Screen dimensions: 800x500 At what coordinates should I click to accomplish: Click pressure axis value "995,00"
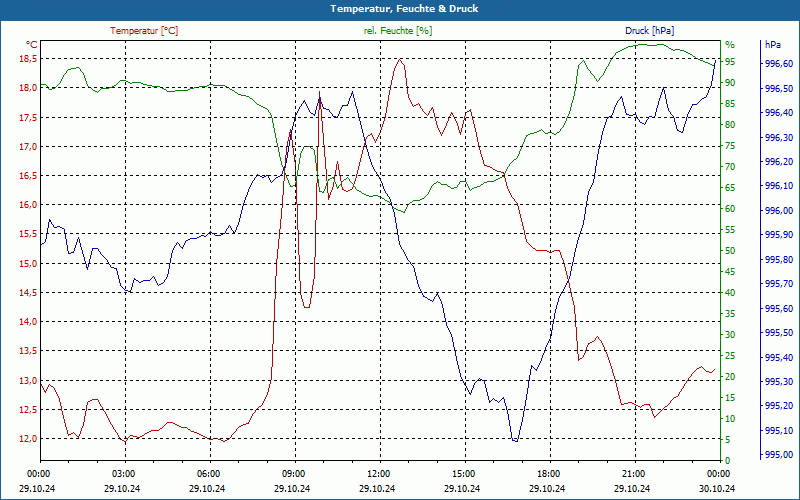click(x=779, y=455)
